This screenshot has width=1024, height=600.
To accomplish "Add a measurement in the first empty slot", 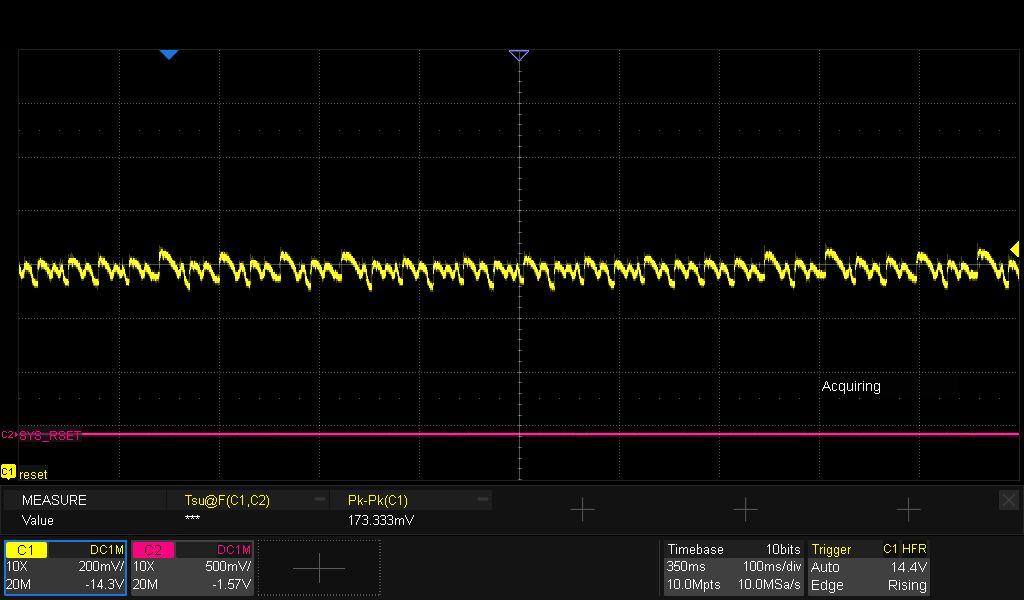I will tap(582, 510).
